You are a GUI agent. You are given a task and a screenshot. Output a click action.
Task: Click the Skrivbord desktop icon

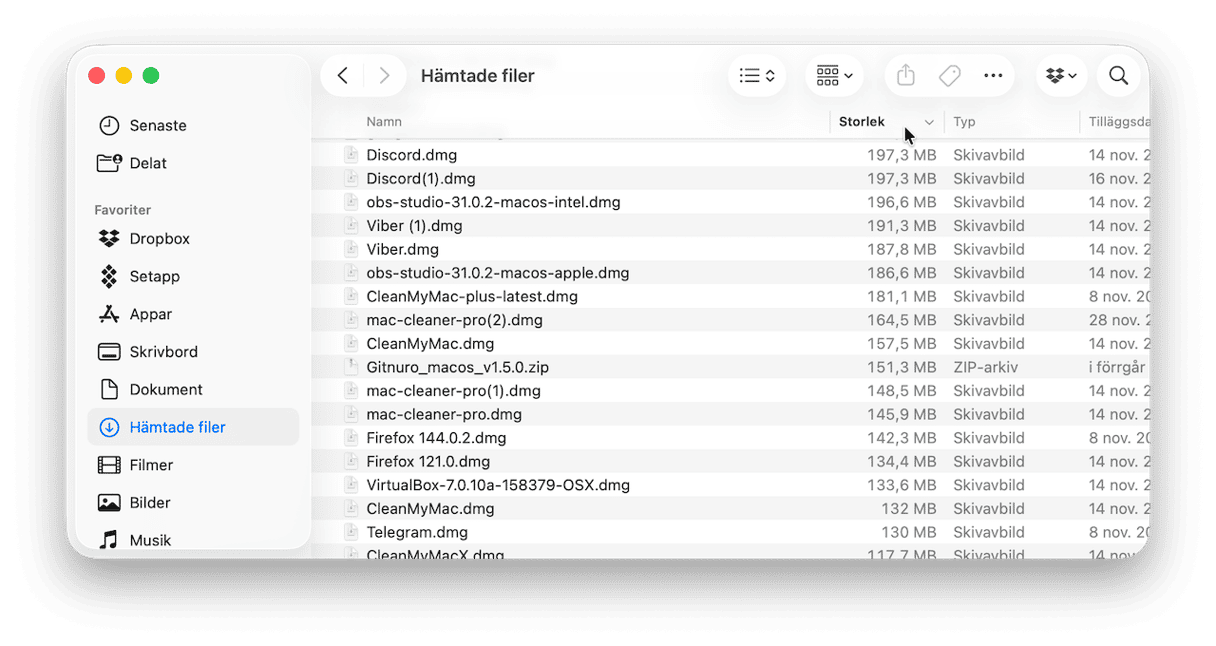(x=109, y=352)
